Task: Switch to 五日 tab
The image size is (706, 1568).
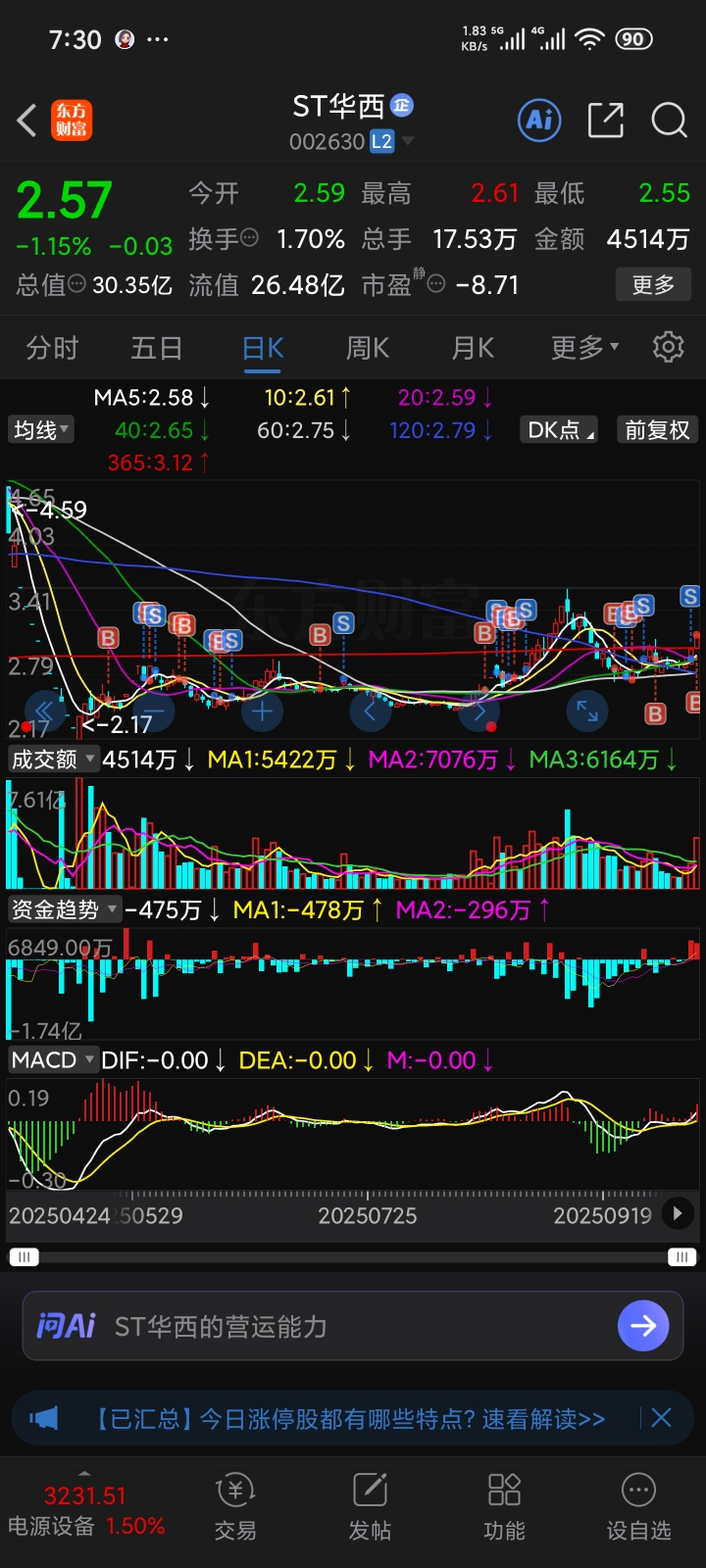Action: click(157, 348)
